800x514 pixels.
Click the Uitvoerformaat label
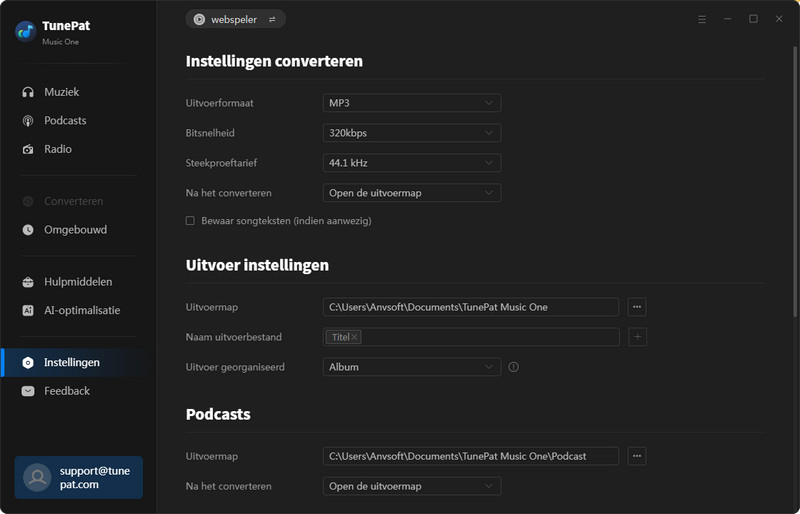(219, 103)
